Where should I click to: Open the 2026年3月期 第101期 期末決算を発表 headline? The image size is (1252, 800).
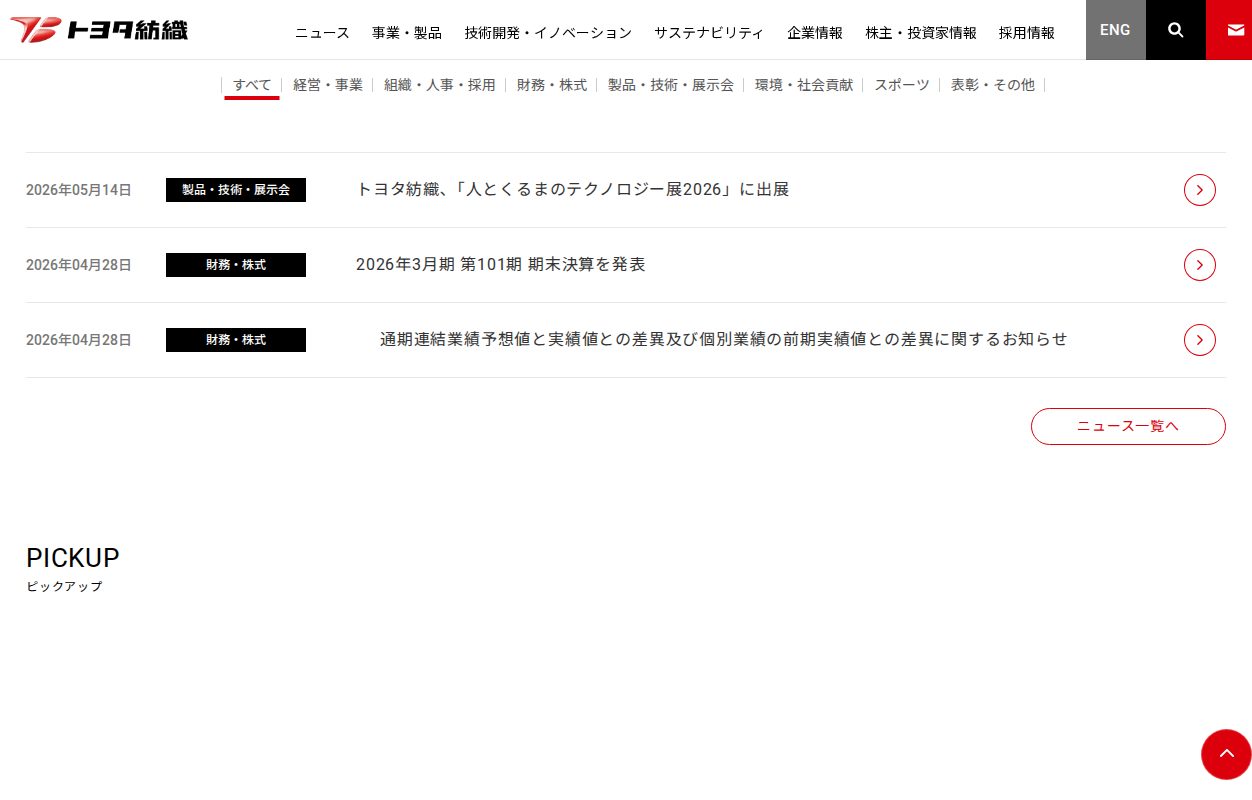(x=501, y=265)
